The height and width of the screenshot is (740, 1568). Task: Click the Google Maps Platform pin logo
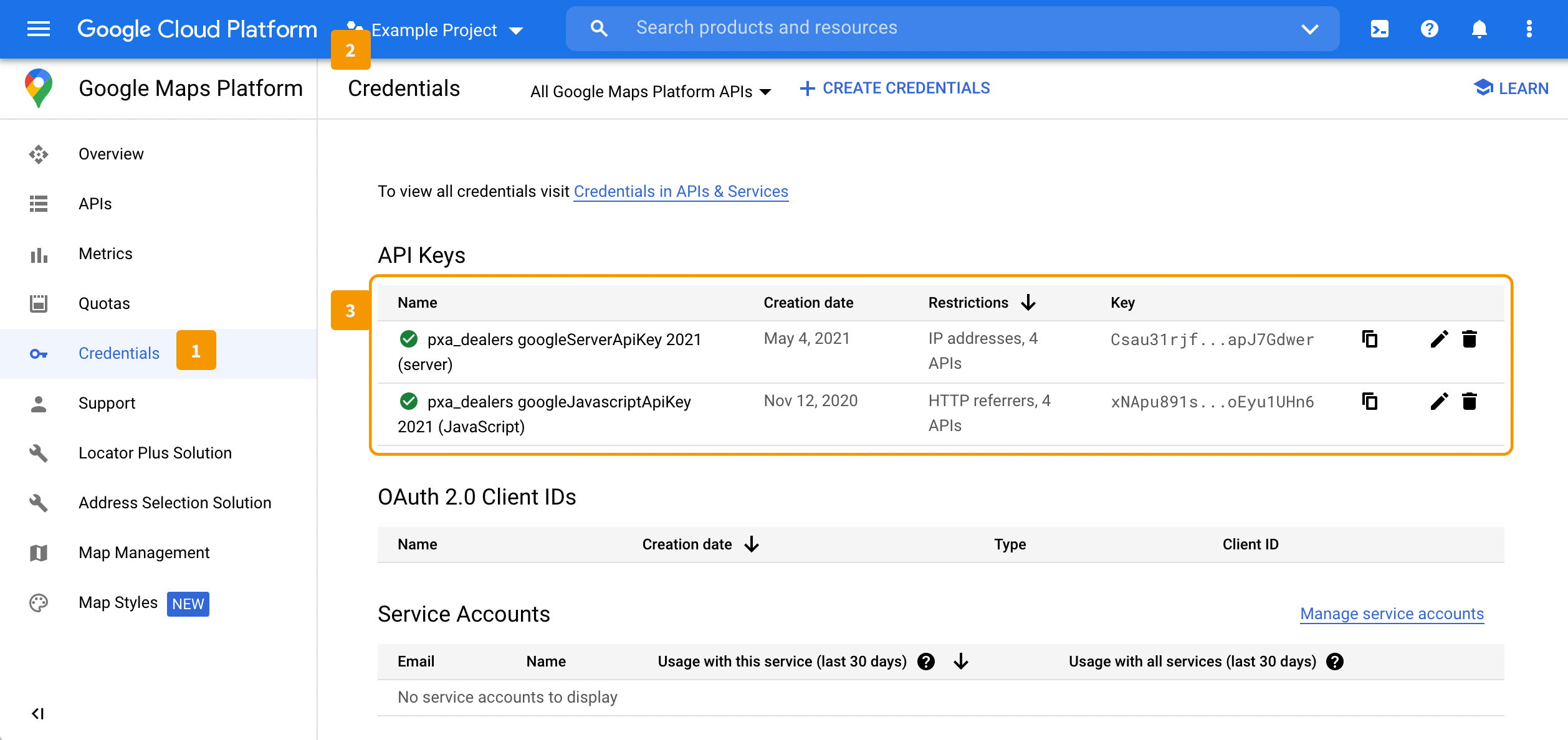39,88
